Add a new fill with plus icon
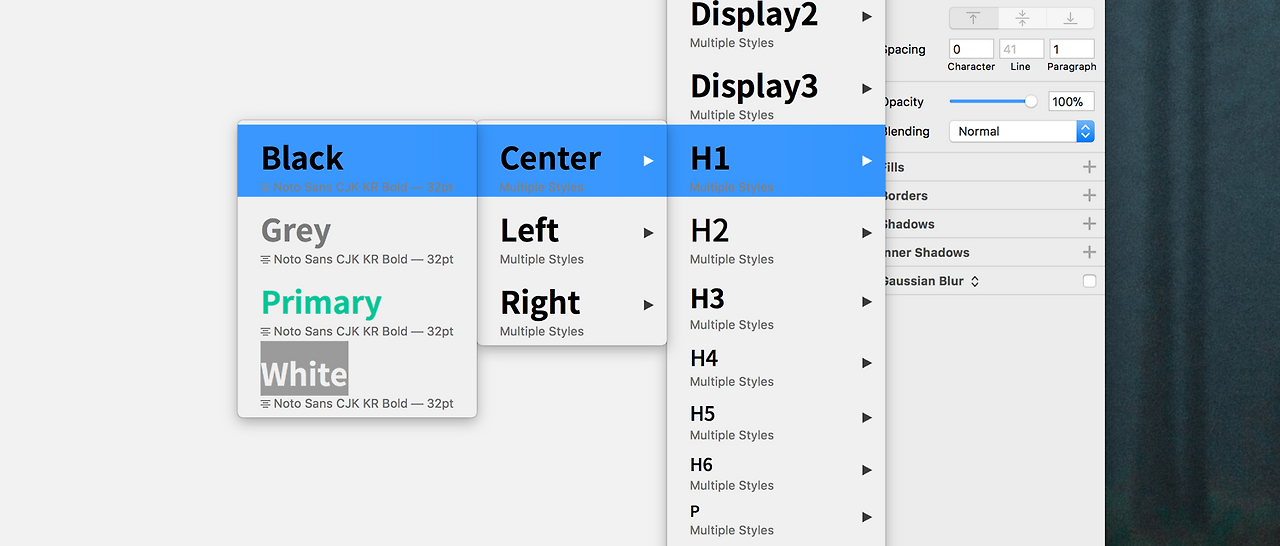The height and width of the screenshot is (546, 1280). tap(1089, 167)
